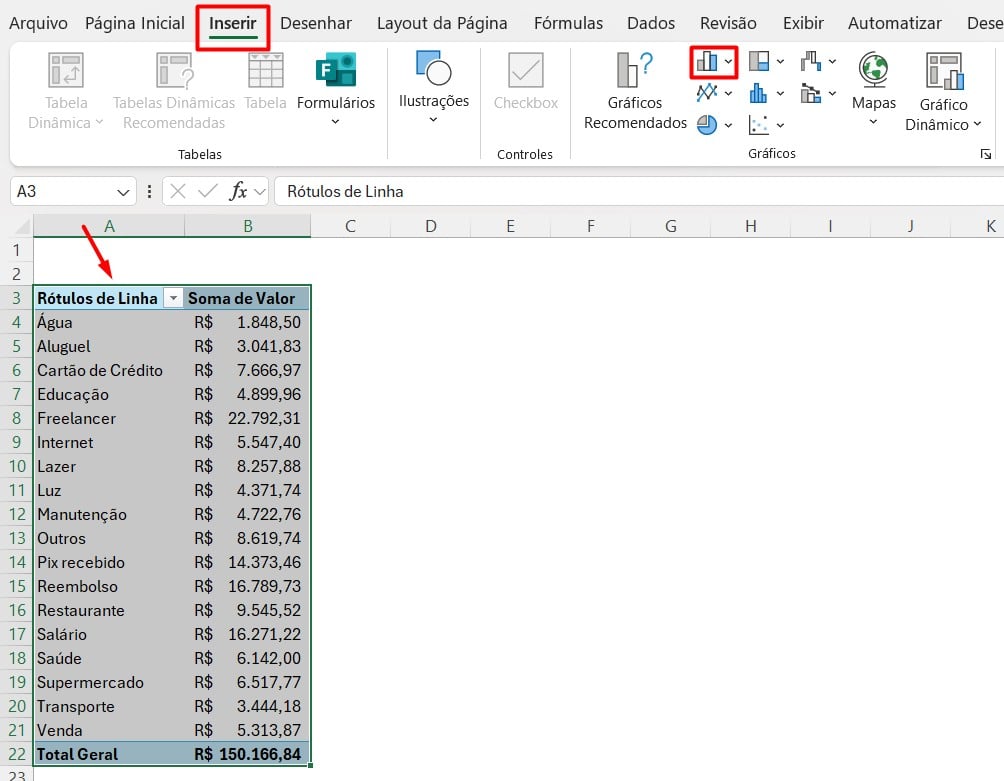
Task: Open the Mapas chart option
Action: 873,90
